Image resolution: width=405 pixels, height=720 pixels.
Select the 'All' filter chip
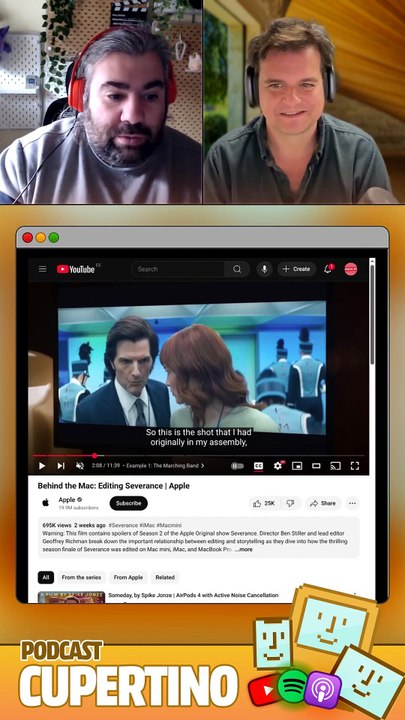(x=46, y=577)
